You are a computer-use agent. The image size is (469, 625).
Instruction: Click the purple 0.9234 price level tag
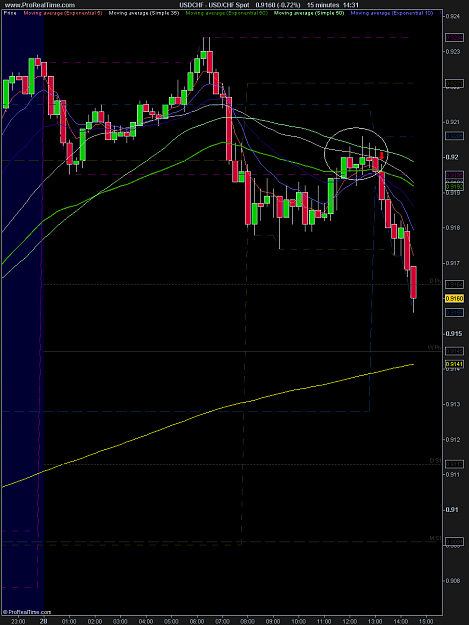pyautogui.click(x=454, y=37)
